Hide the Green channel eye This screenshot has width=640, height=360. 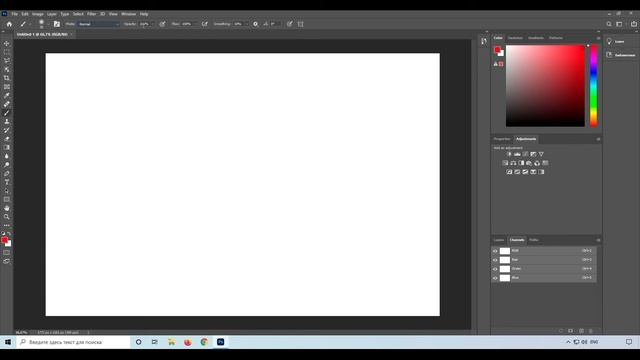tap(495, 269)
